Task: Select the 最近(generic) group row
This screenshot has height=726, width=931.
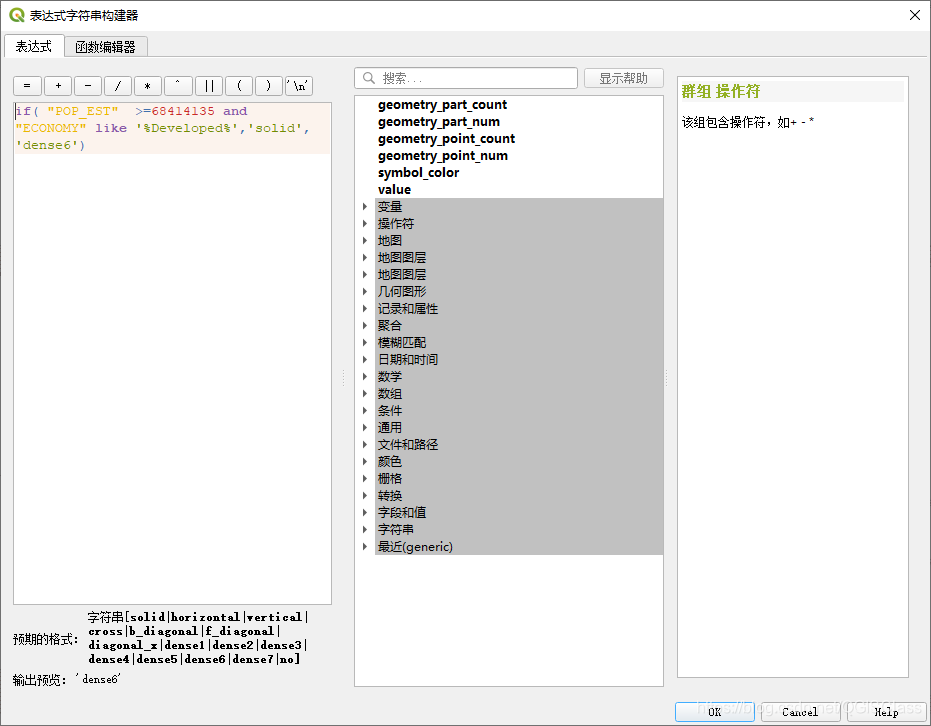Action: [519, 547]
